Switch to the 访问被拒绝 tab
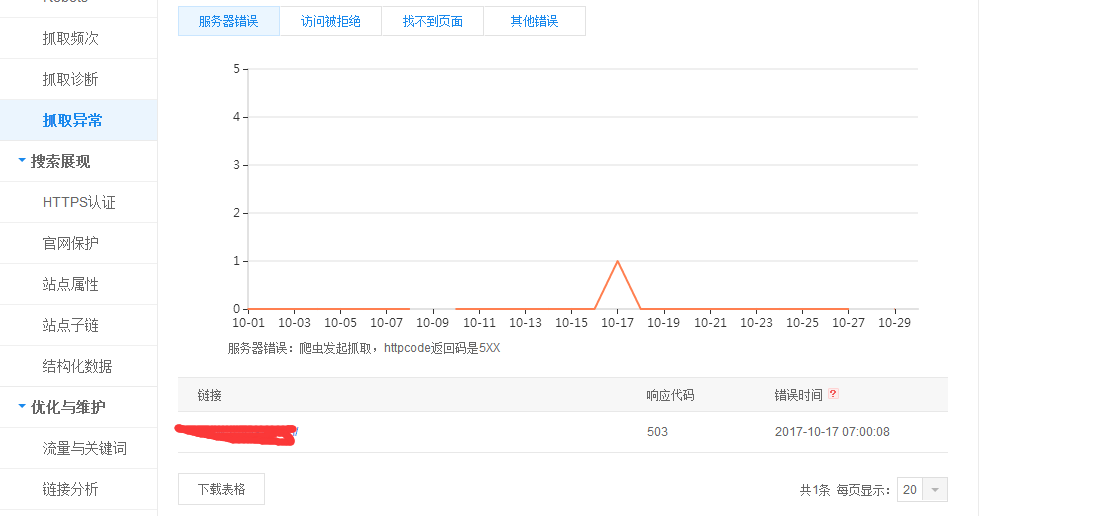1118x516 pixels. coord(331,21)
